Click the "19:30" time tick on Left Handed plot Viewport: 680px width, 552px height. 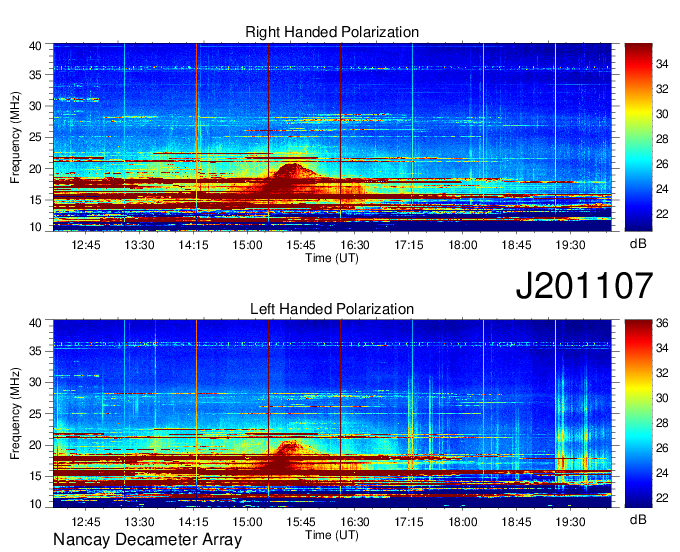570,522
